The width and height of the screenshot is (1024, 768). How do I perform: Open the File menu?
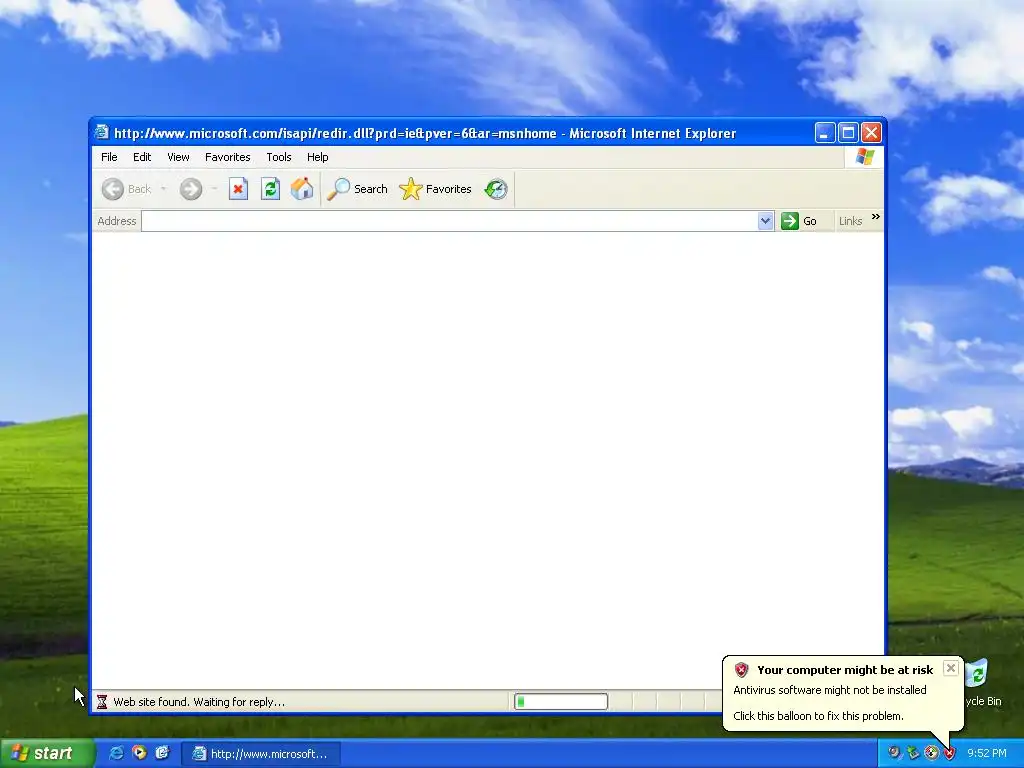pos(109,157)
